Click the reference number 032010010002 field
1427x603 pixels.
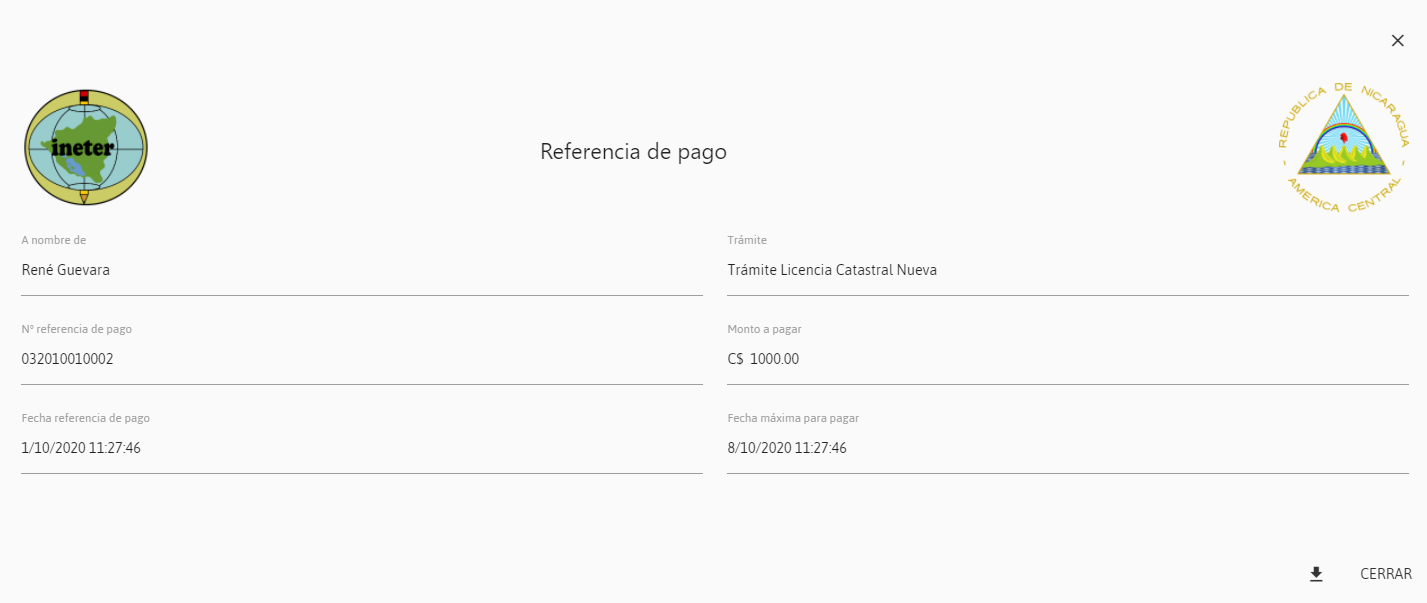coord(362,359)
